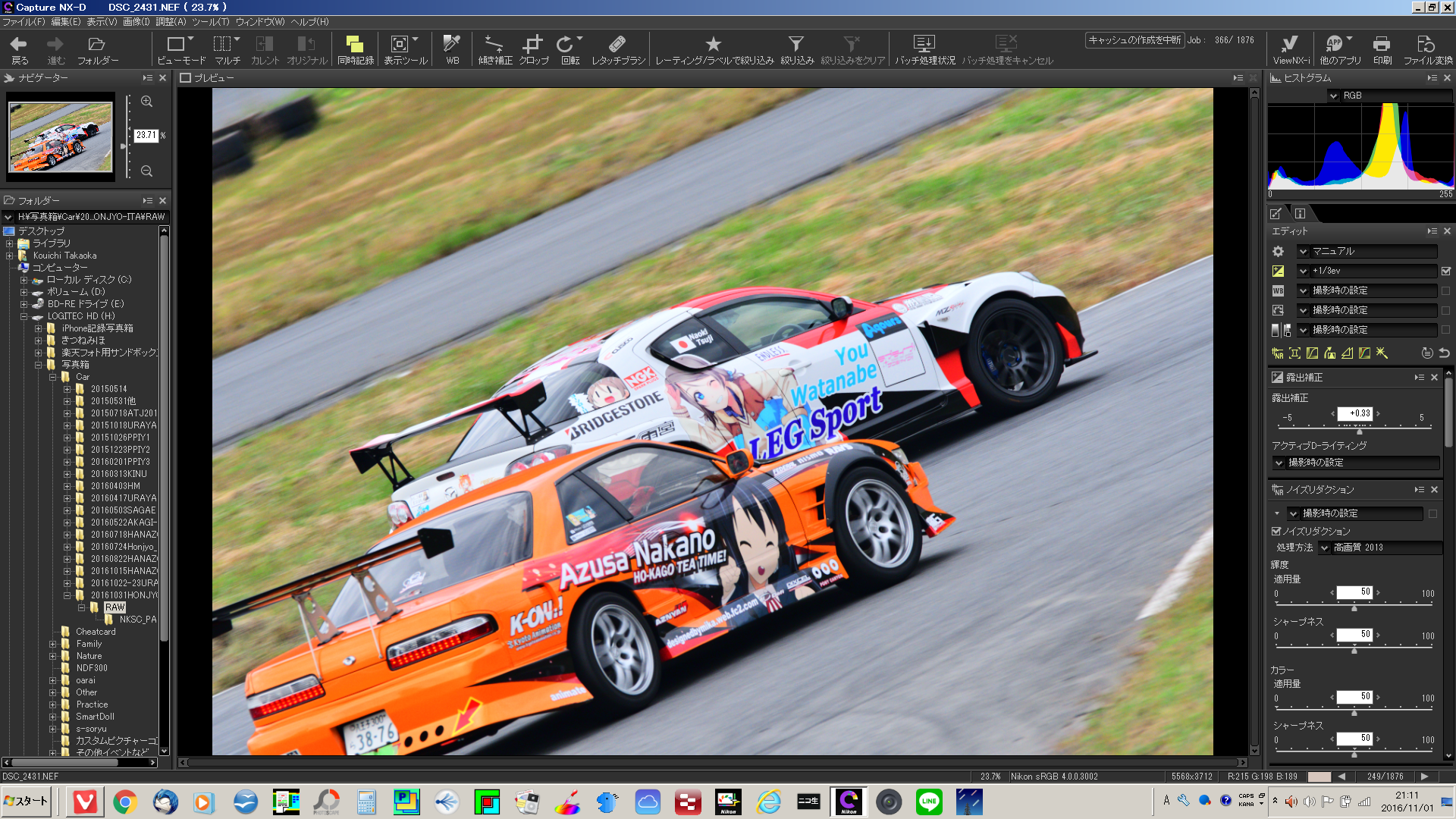Open the RGB histogram channel dropdown
The height and width of the screenshot is (819, 1456).
pyautogui.click(x=1334, y=96)
